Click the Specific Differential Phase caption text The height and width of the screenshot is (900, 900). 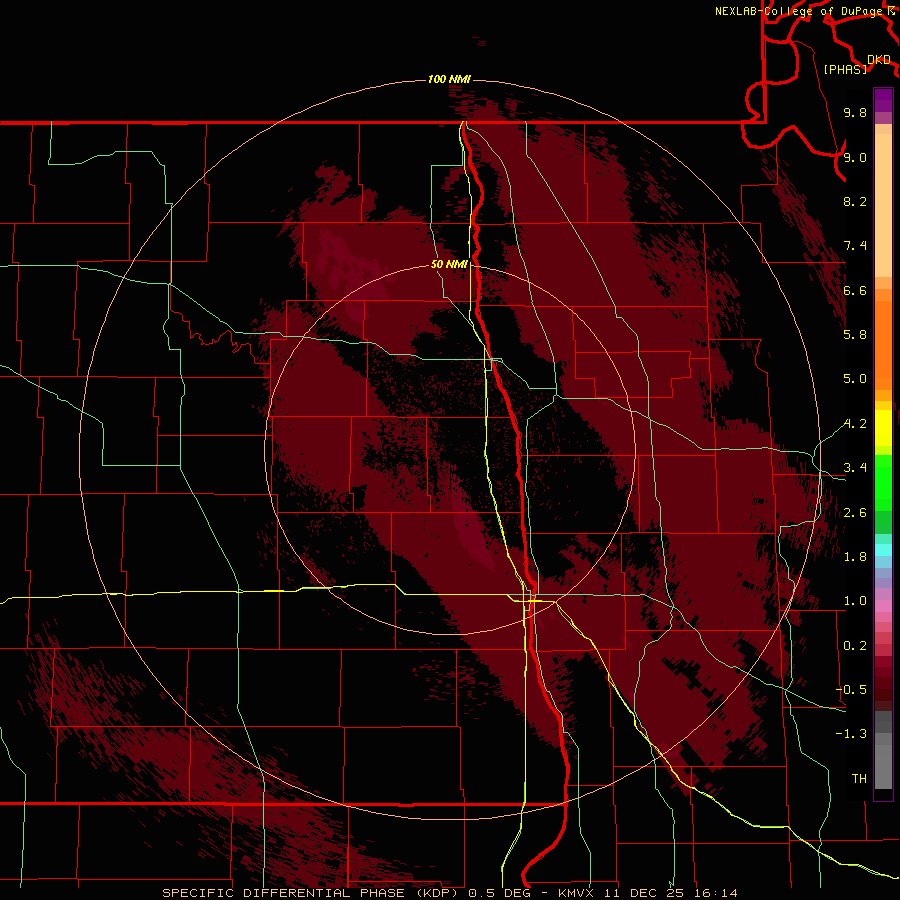pyautogui.click(x=449, y=893)
